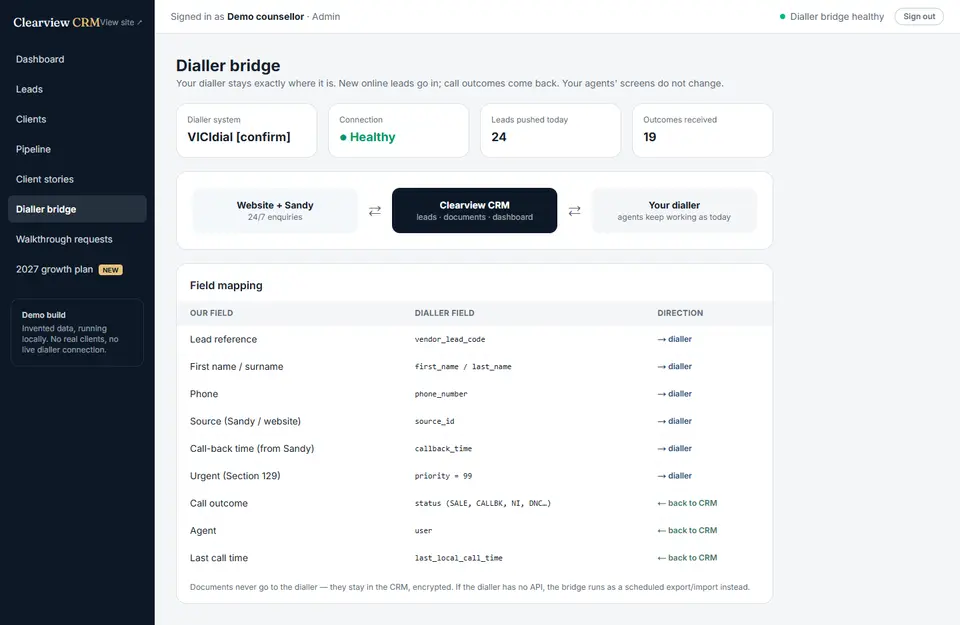Click the Outcomes received card showing 19
This screenshot has height=625, width=960.
click(x=702, y=130)
